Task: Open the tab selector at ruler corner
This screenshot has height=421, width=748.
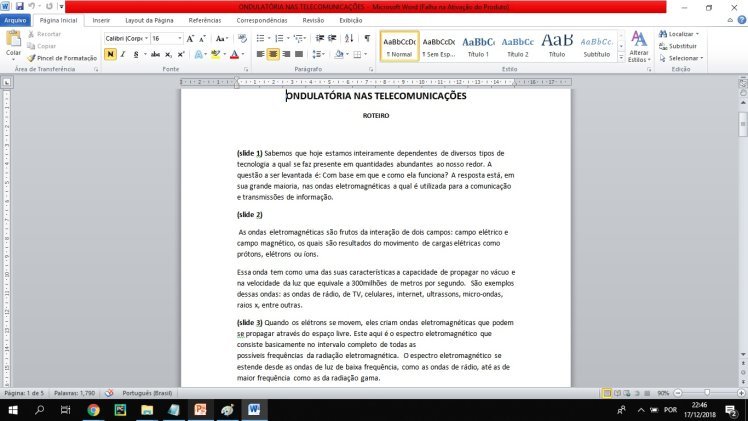Action: coord(7,82)
